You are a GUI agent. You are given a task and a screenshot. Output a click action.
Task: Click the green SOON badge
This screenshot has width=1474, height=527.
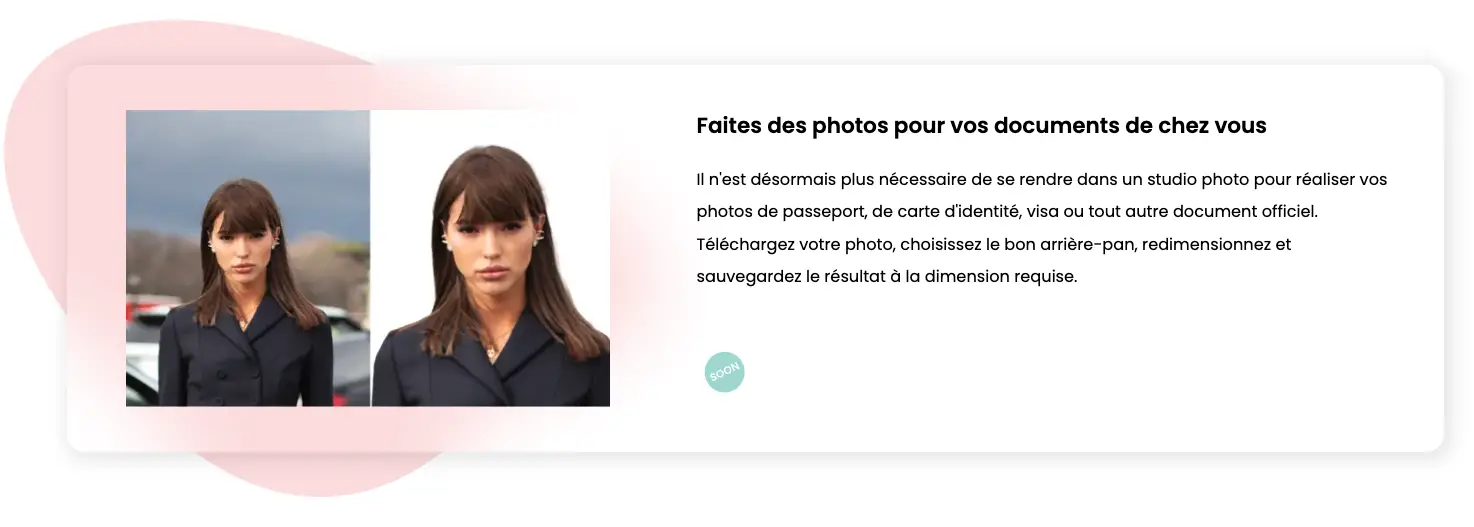point(724,372)
